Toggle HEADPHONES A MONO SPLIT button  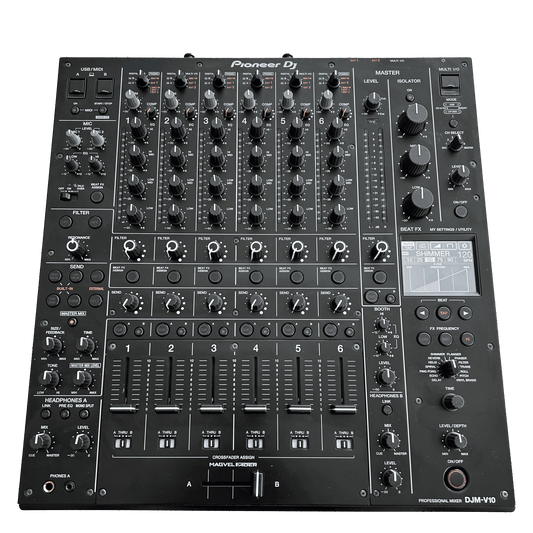click(84, 414)
